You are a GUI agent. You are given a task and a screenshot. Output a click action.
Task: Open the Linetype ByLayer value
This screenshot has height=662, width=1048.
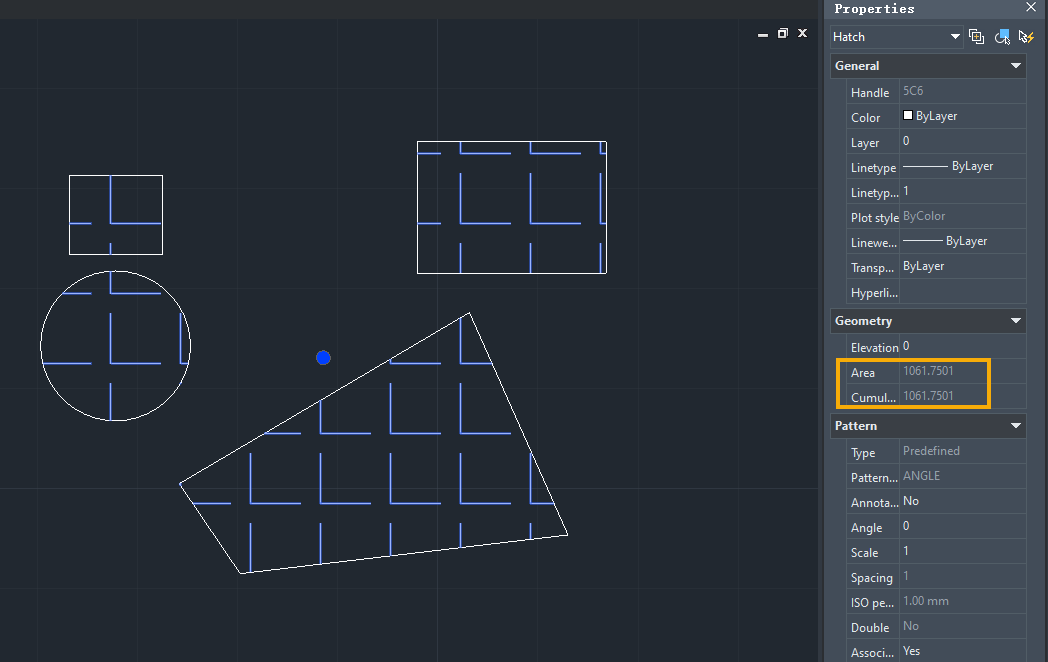coord(962,166)
